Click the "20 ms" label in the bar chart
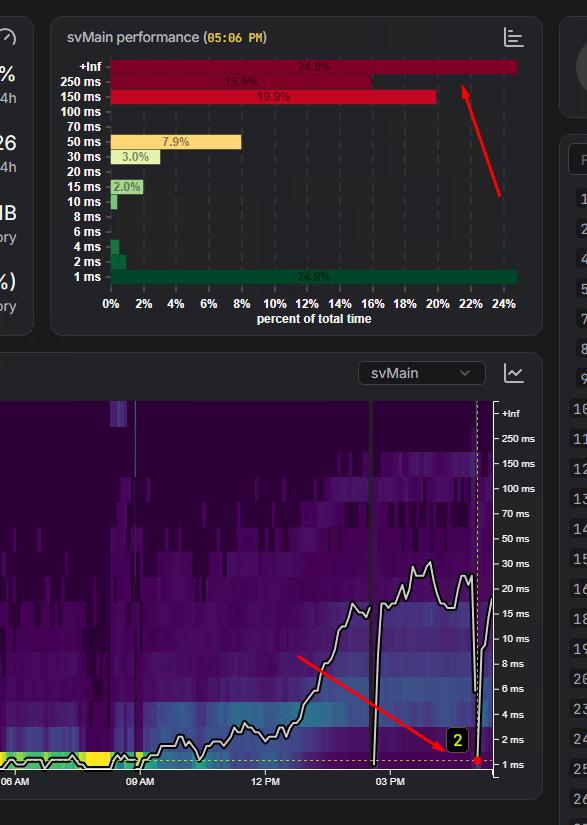 click(x=84, y=172)
